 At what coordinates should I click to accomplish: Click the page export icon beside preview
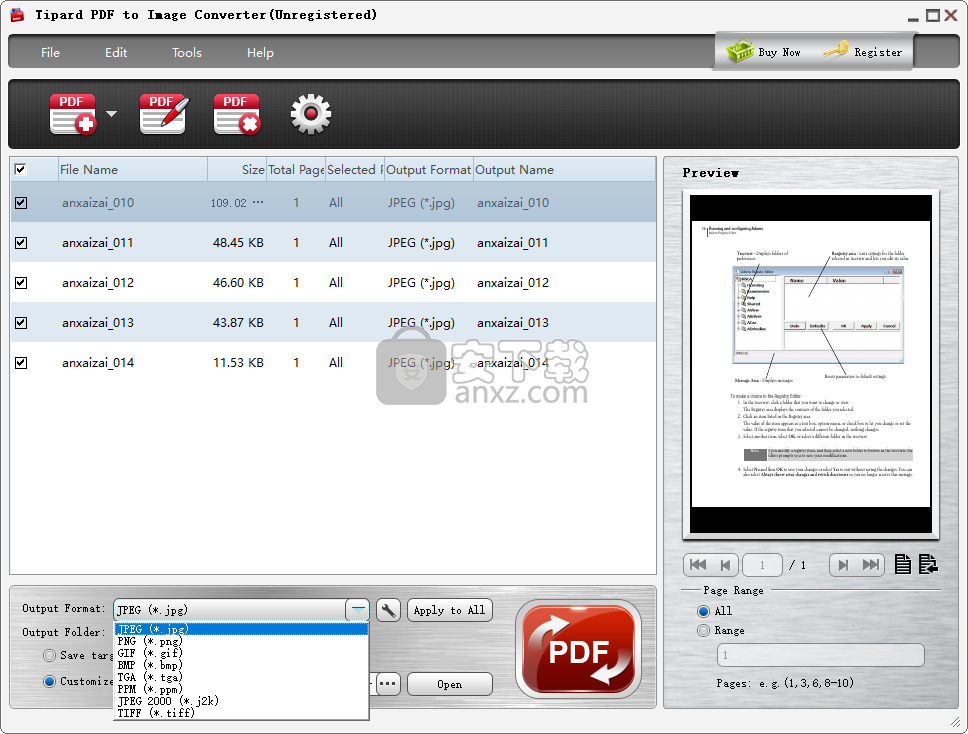pos(928,564)
